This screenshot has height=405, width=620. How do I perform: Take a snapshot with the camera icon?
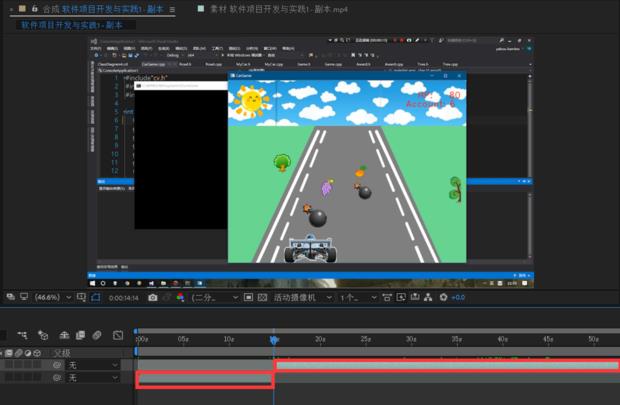pos(152,297)
